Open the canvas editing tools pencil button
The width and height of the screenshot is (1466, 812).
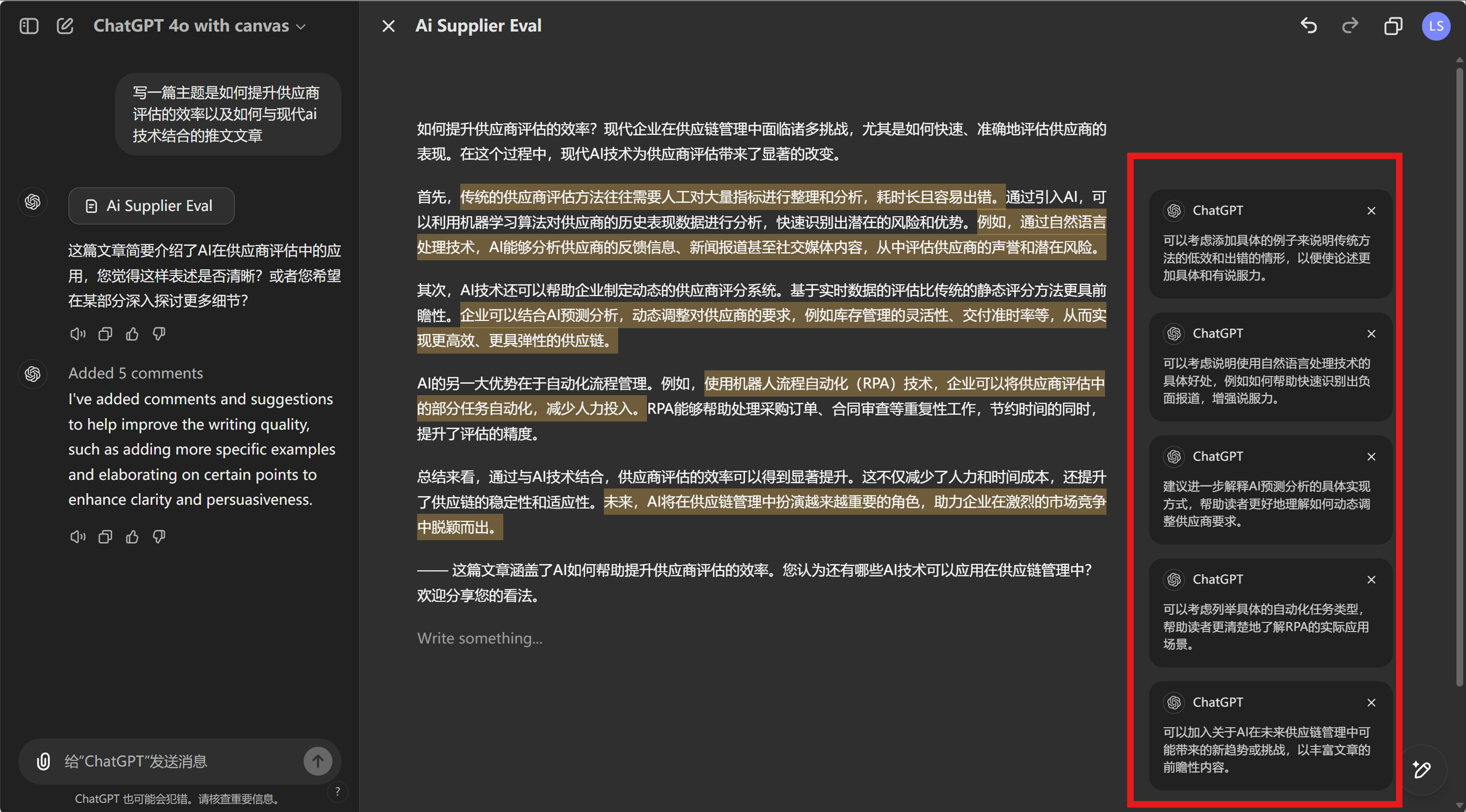pyautogui.click(x=1422, y=769)
